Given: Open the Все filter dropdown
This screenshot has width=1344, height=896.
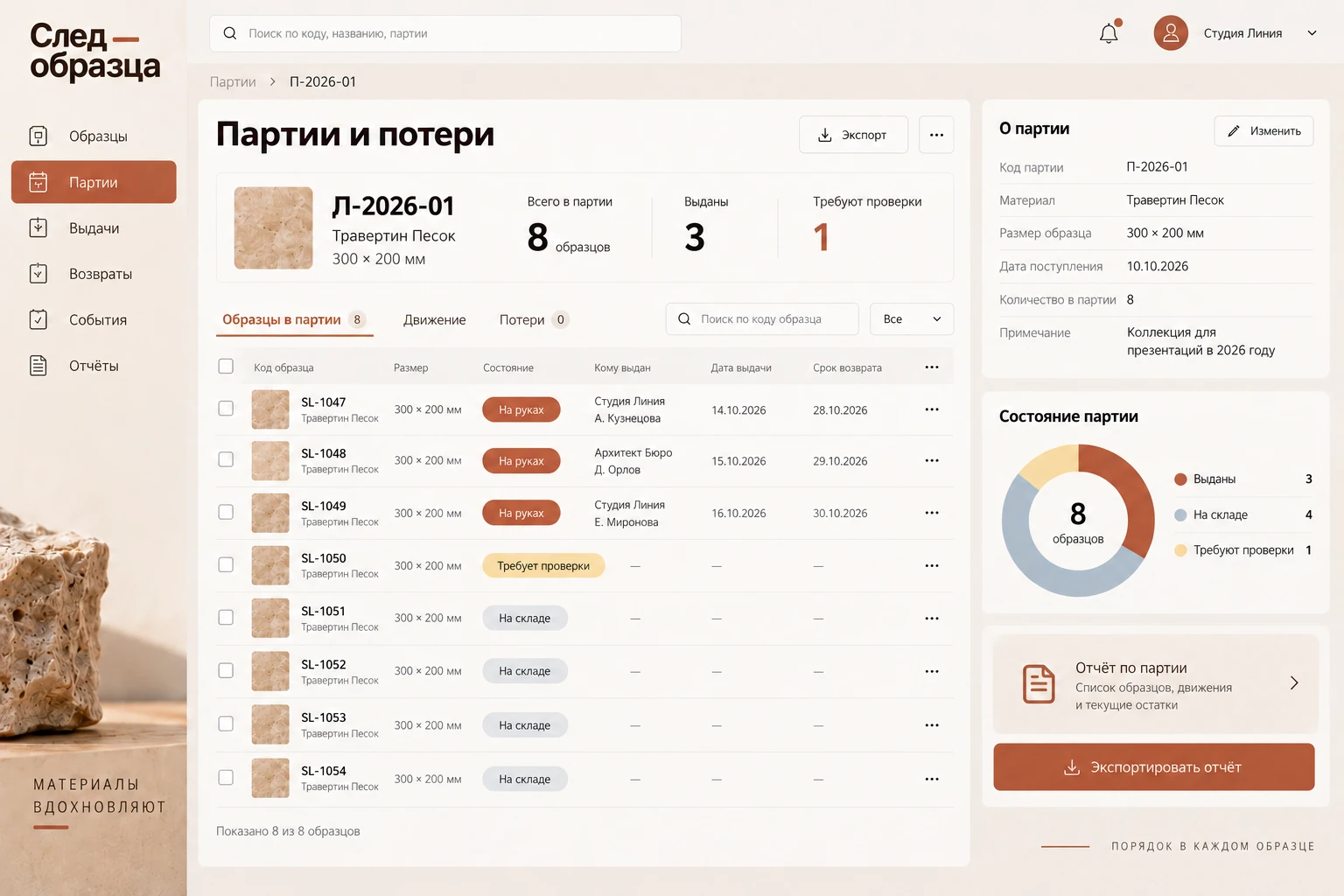Looking at the screenshot, I should point(912,319).
